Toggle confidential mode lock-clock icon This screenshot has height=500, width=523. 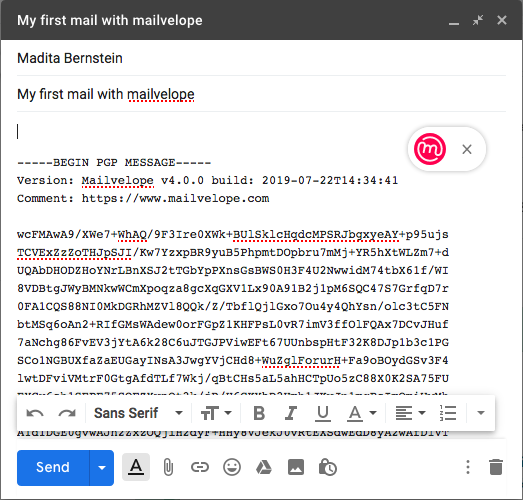click(x=328, y=467)
